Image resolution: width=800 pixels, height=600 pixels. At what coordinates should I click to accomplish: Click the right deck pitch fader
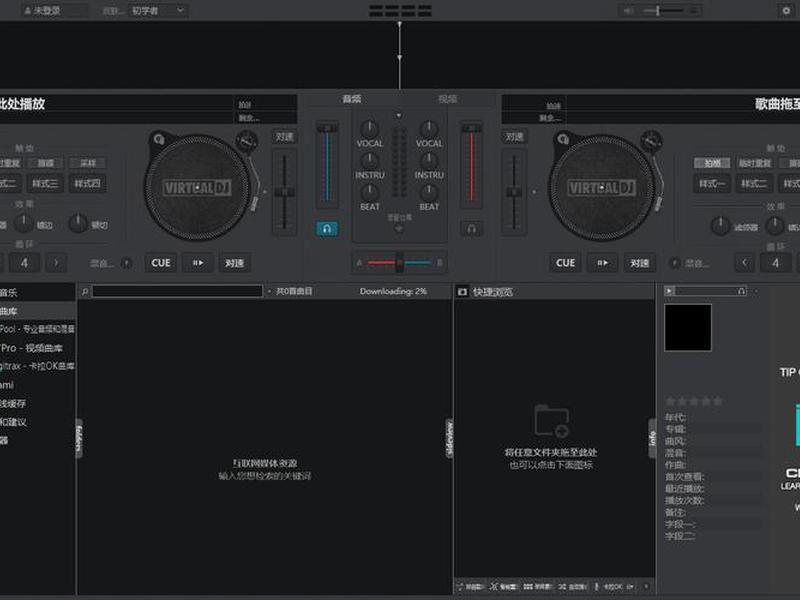point(514,192)
